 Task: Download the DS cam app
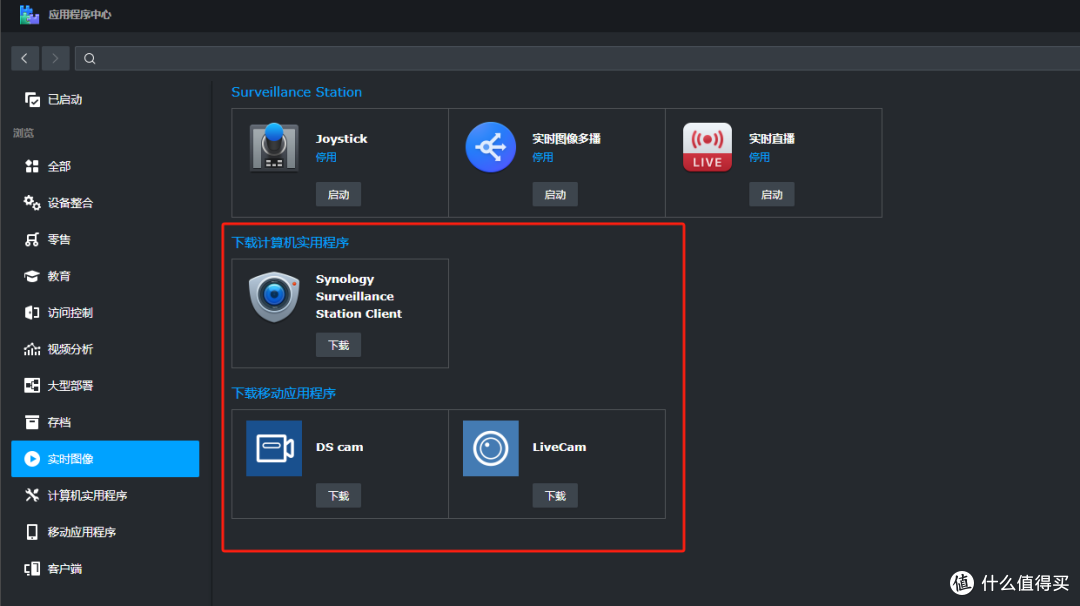click(x=338, y=496)
